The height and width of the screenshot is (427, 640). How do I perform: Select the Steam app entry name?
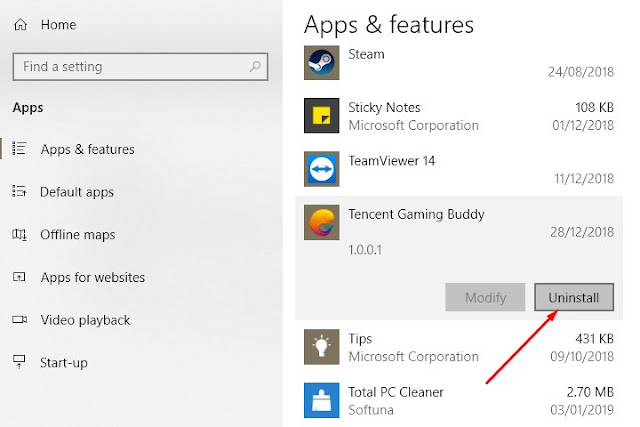(366, 54)
